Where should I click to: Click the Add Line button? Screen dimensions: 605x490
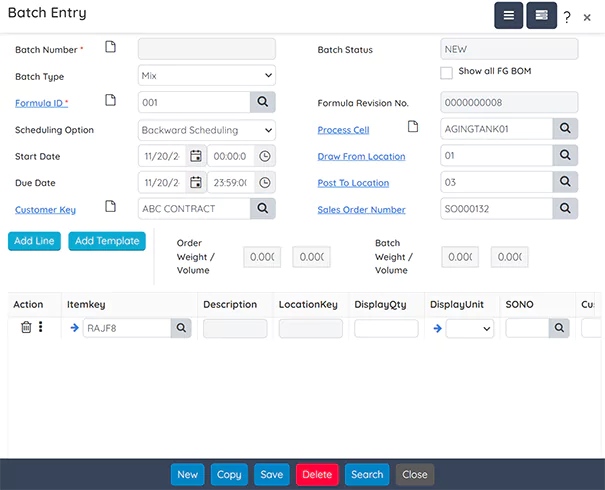34,241
